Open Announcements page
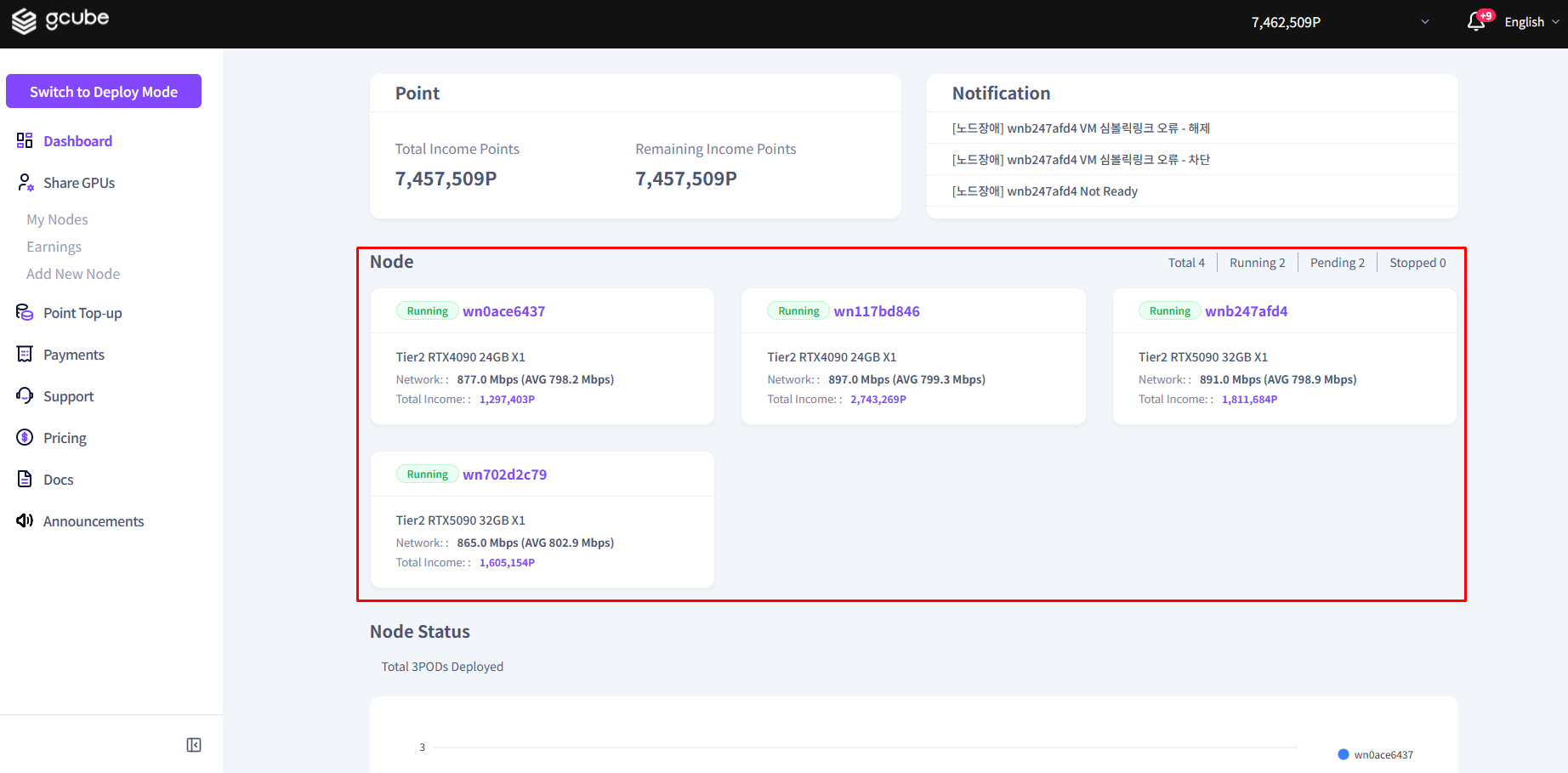 tap(94, 521)
